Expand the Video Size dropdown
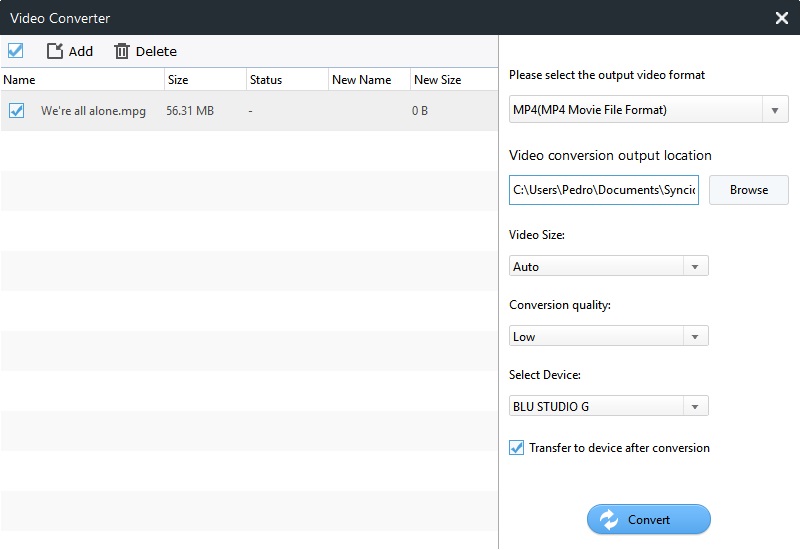Screen dimensions: 800x550 point(609,266)
